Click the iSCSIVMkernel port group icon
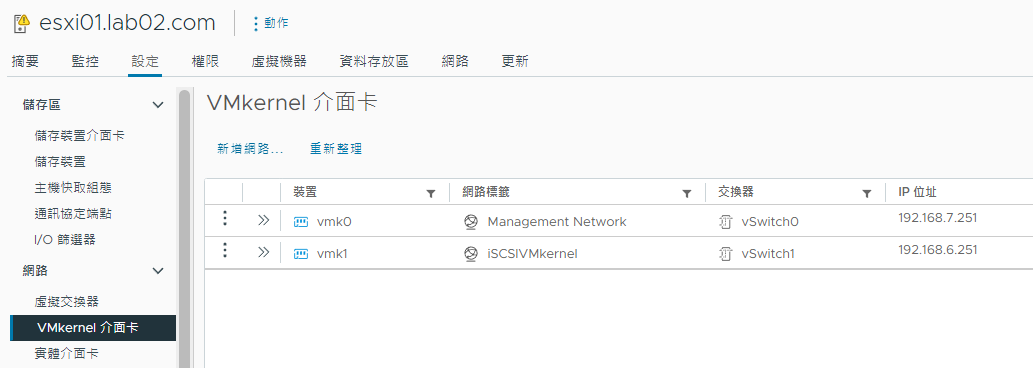The image size is (1033, 368). pos(470,253)
